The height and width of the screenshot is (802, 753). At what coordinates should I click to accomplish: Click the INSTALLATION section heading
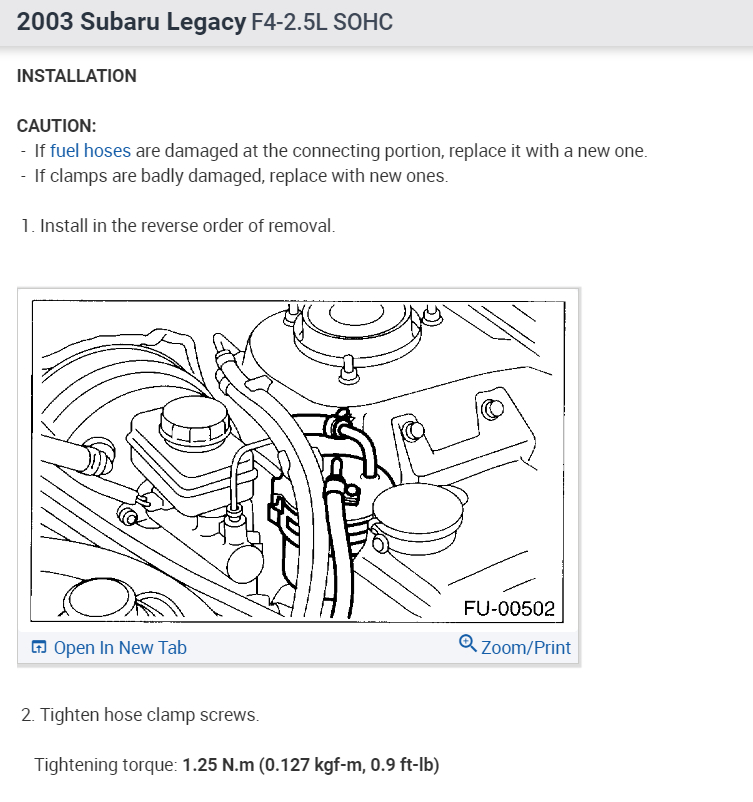pos(77,76)
